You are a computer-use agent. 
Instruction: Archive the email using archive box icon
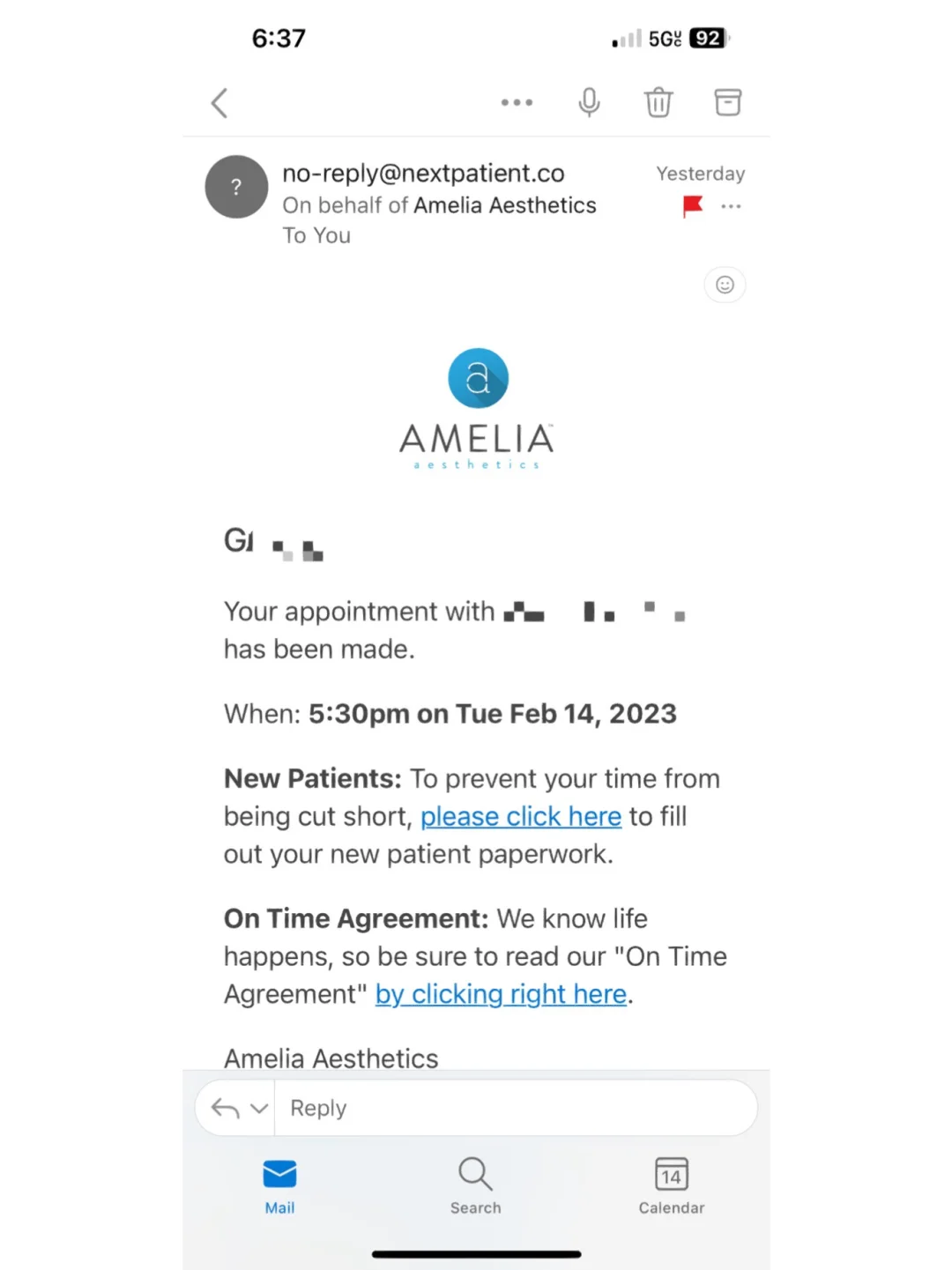coord(727,103)
